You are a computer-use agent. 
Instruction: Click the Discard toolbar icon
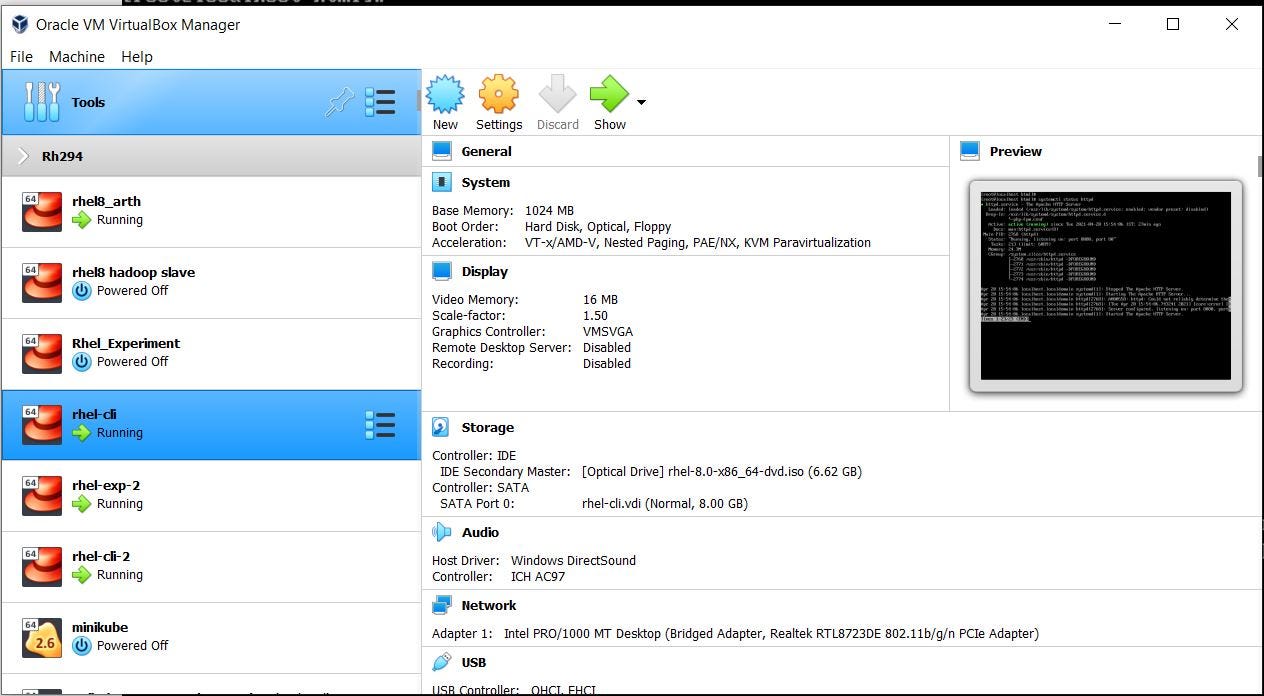tap(557, 94)
